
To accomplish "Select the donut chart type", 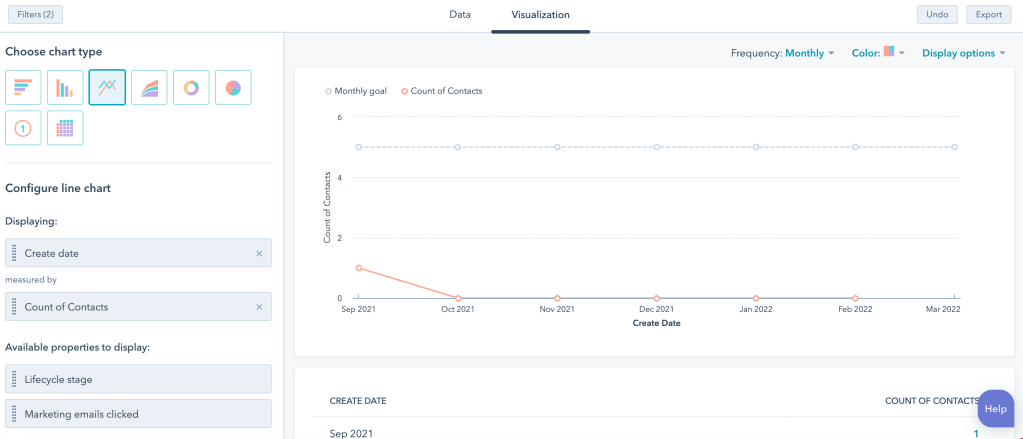I will [x=191, y=88].
